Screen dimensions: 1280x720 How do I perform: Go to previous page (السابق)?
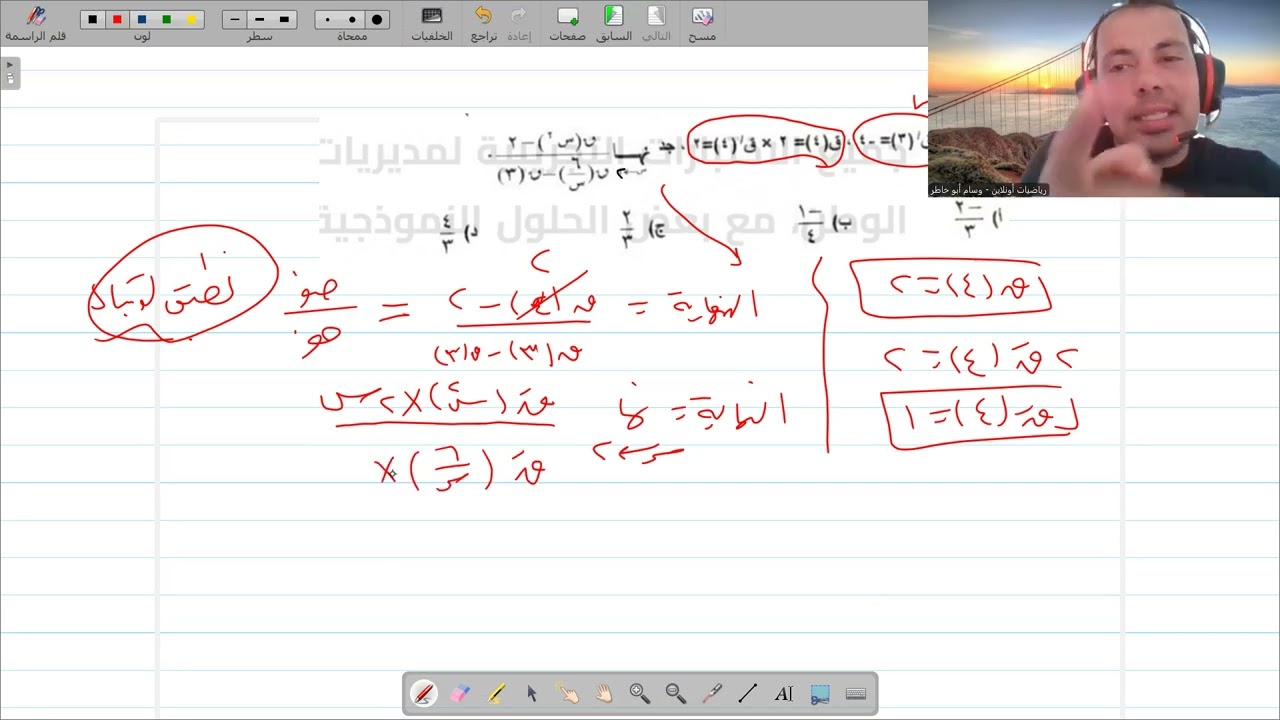614,22
